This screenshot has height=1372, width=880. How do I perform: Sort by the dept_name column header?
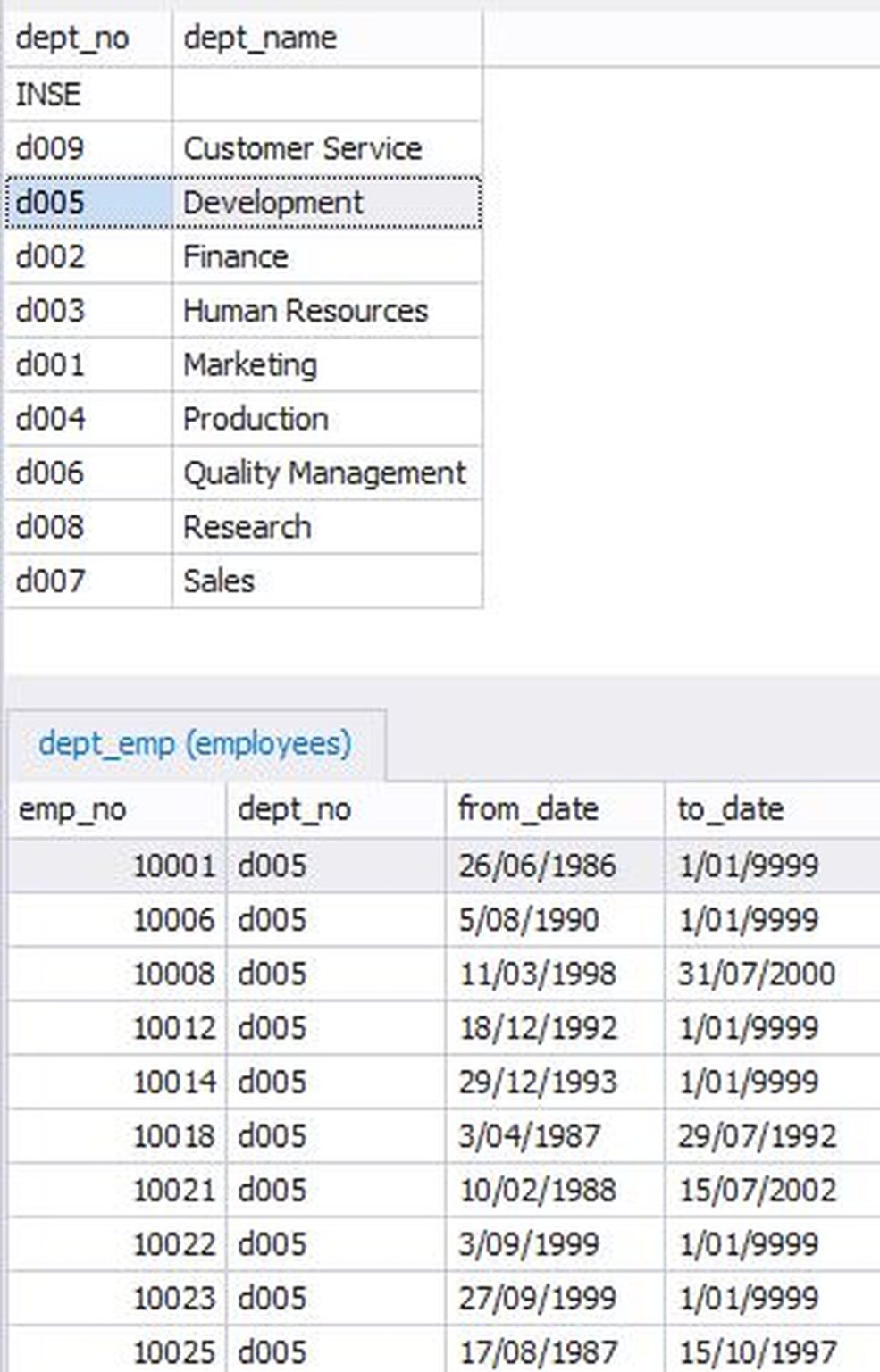[259, 38]
